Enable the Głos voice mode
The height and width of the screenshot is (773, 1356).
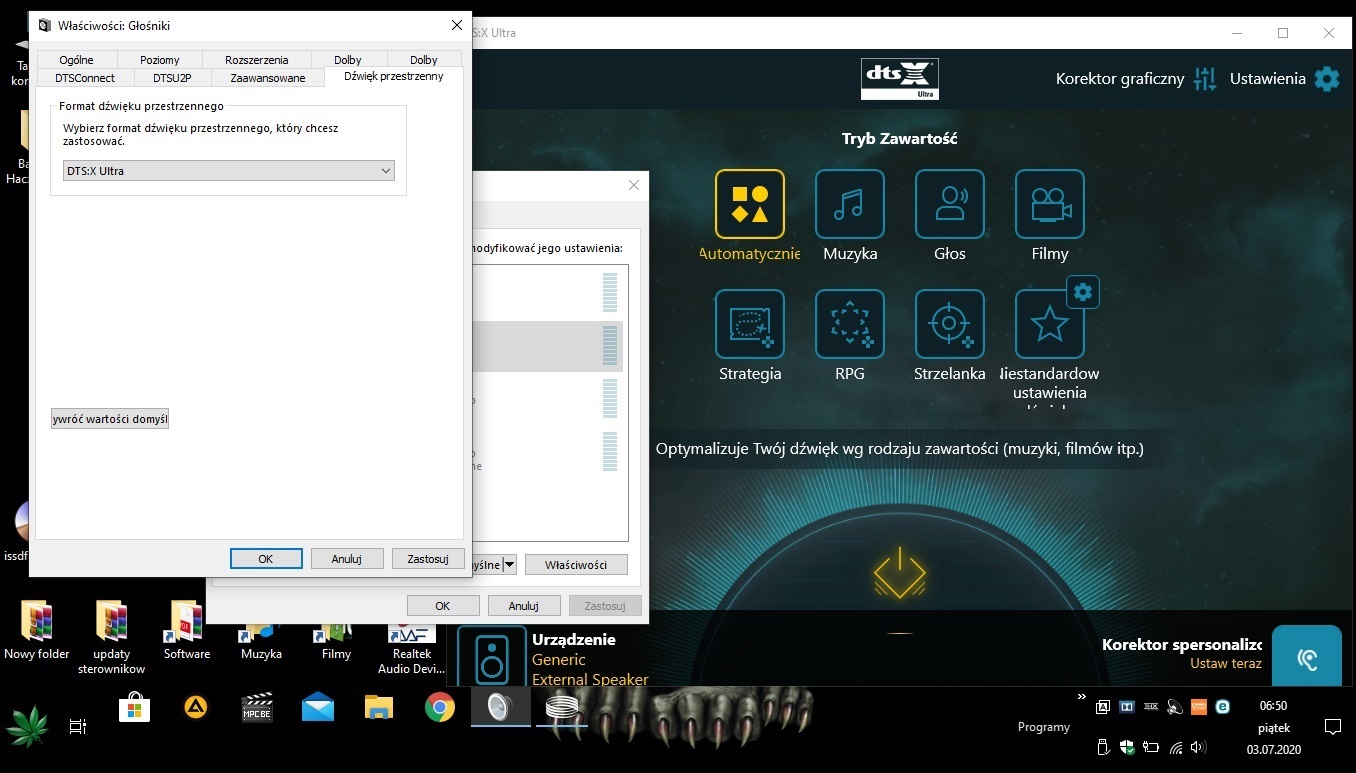coord(949,203)
